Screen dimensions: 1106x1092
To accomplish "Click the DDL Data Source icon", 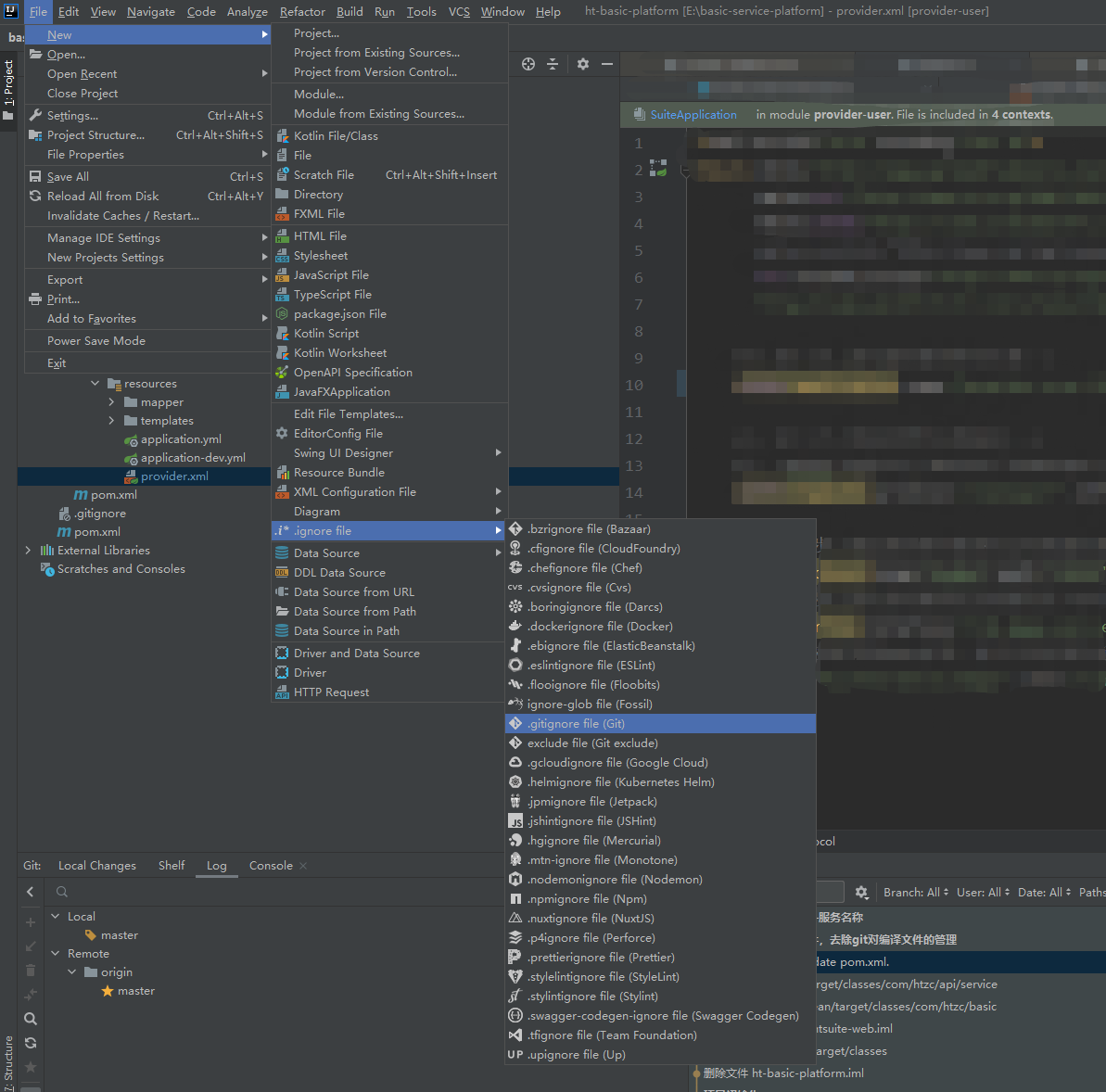I will point(282,572).
